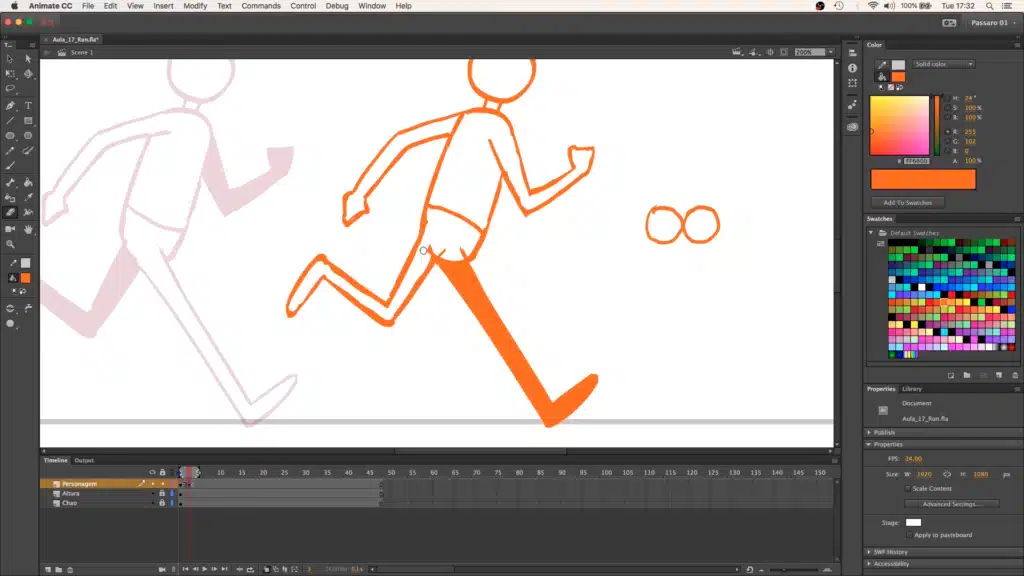Pick the Eraser tool
Viewport: 1024px width, 576px height.
coord(10,212)
